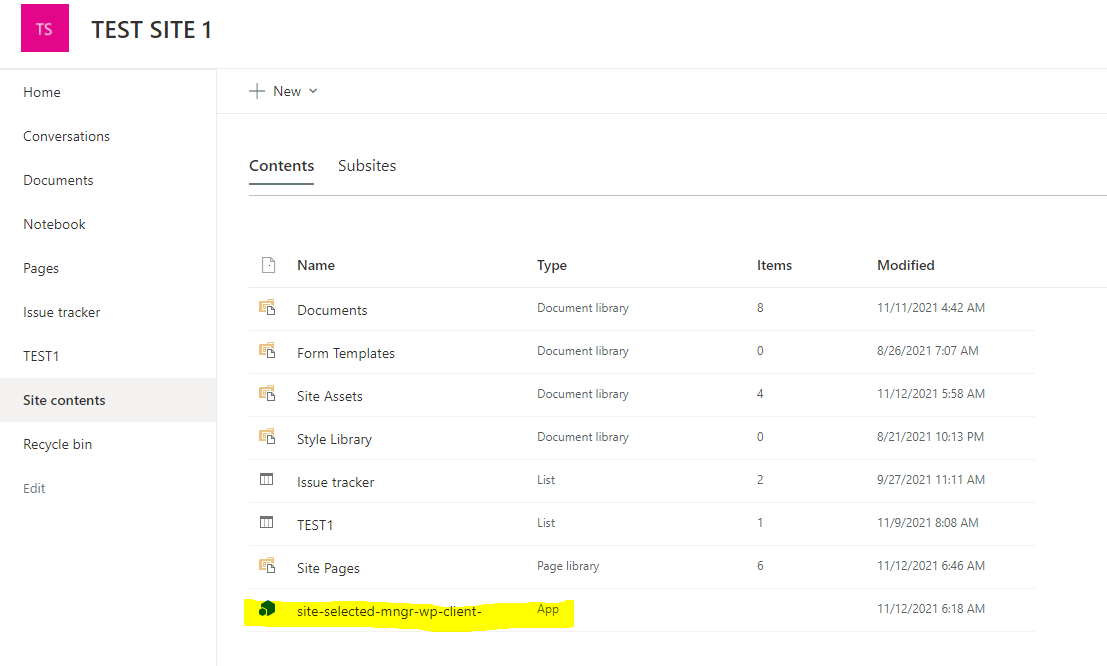The width and height of the screenshot is (1107, 666).
Task: Click the document icon in the table header
Action: (267, 264)
